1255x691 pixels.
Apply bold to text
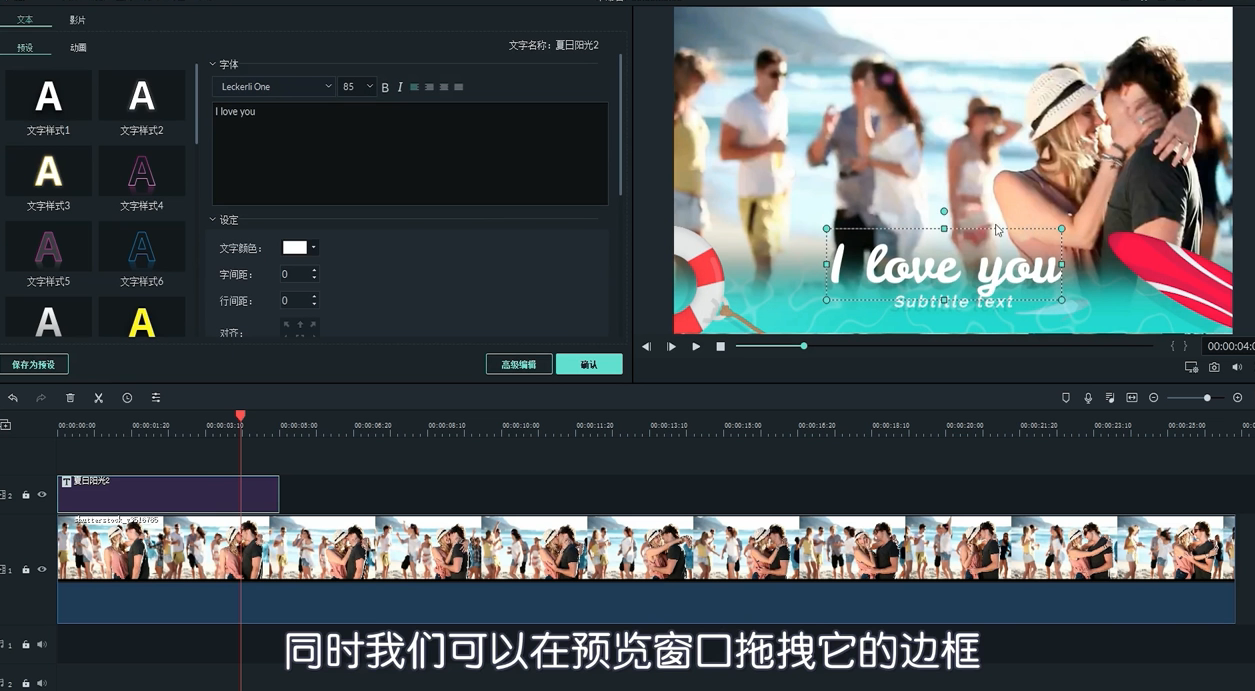pos(385,87)
